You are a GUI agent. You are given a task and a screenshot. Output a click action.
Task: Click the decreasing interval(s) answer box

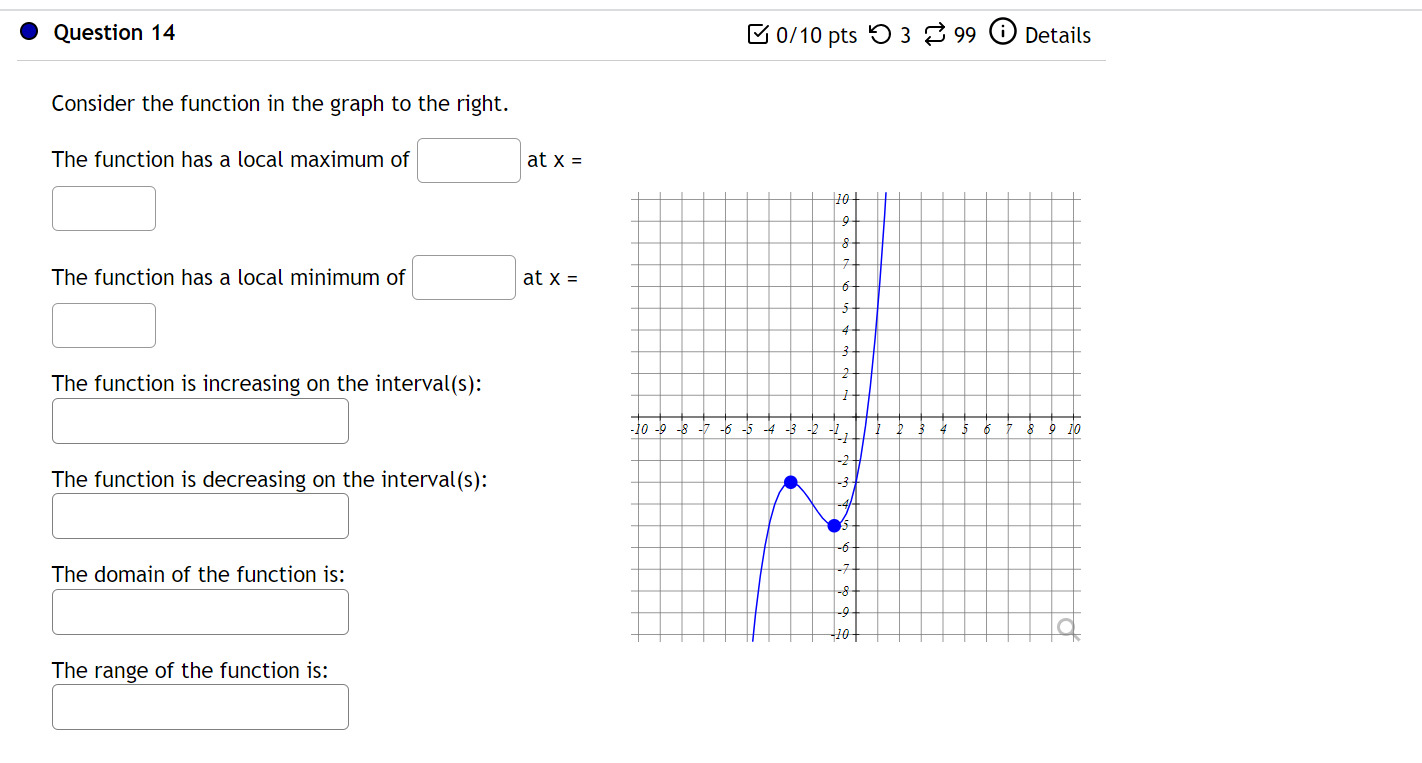click(x=200, y=516)
